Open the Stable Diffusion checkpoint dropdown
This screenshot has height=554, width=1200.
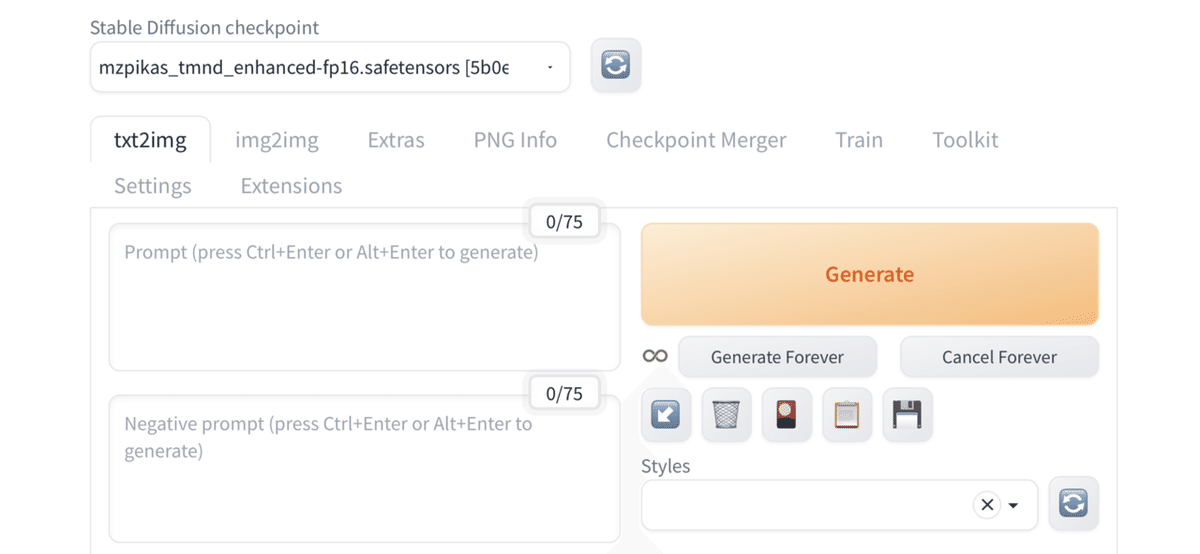[330, 67]
